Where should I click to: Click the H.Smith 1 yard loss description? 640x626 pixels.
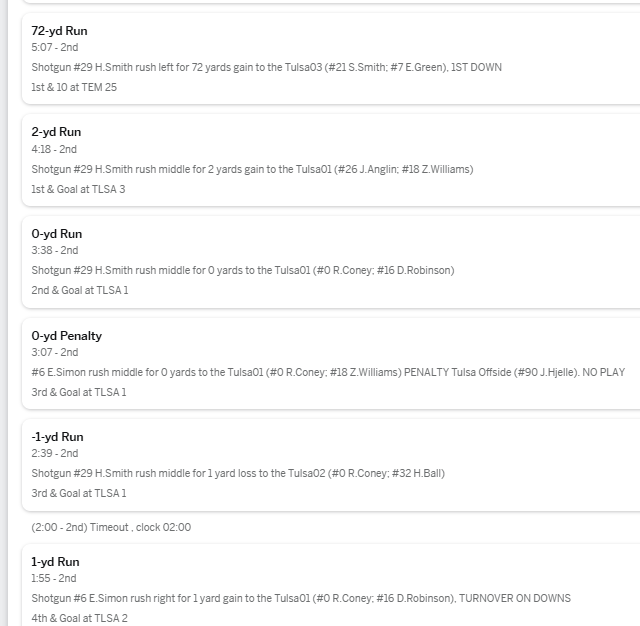pos(238,473)
